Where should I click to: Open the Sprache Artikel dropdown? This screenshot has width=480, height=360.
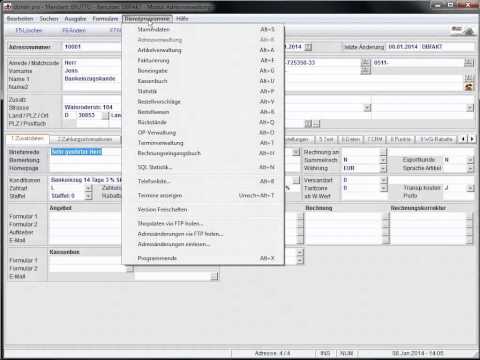(x=470, y=168)
